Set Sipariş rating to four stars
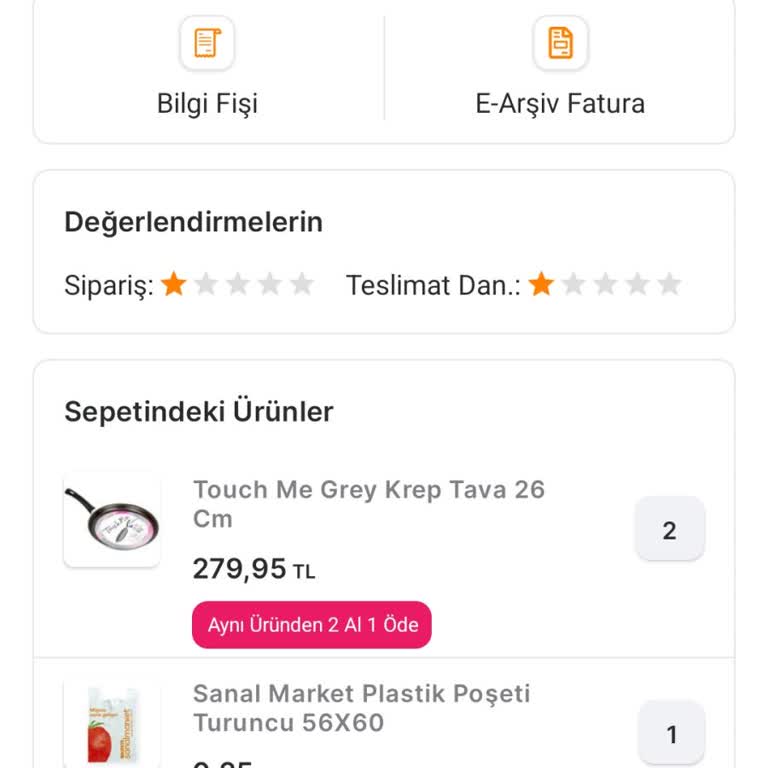Image resolution: width=768 pixels, height=768 pixels. (270, 285)
